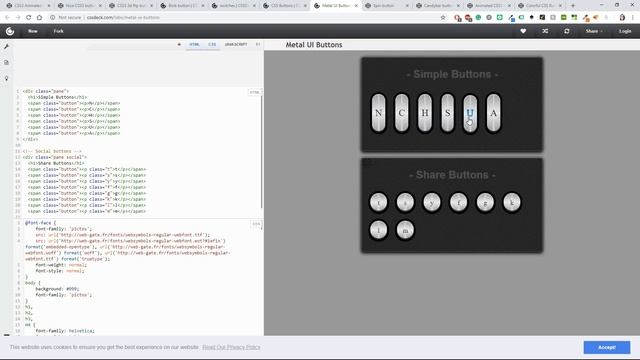This screenshot has height=360, width=640.
Task: Close the Metal UI Buttons browser tab
Action: [356, 6]
